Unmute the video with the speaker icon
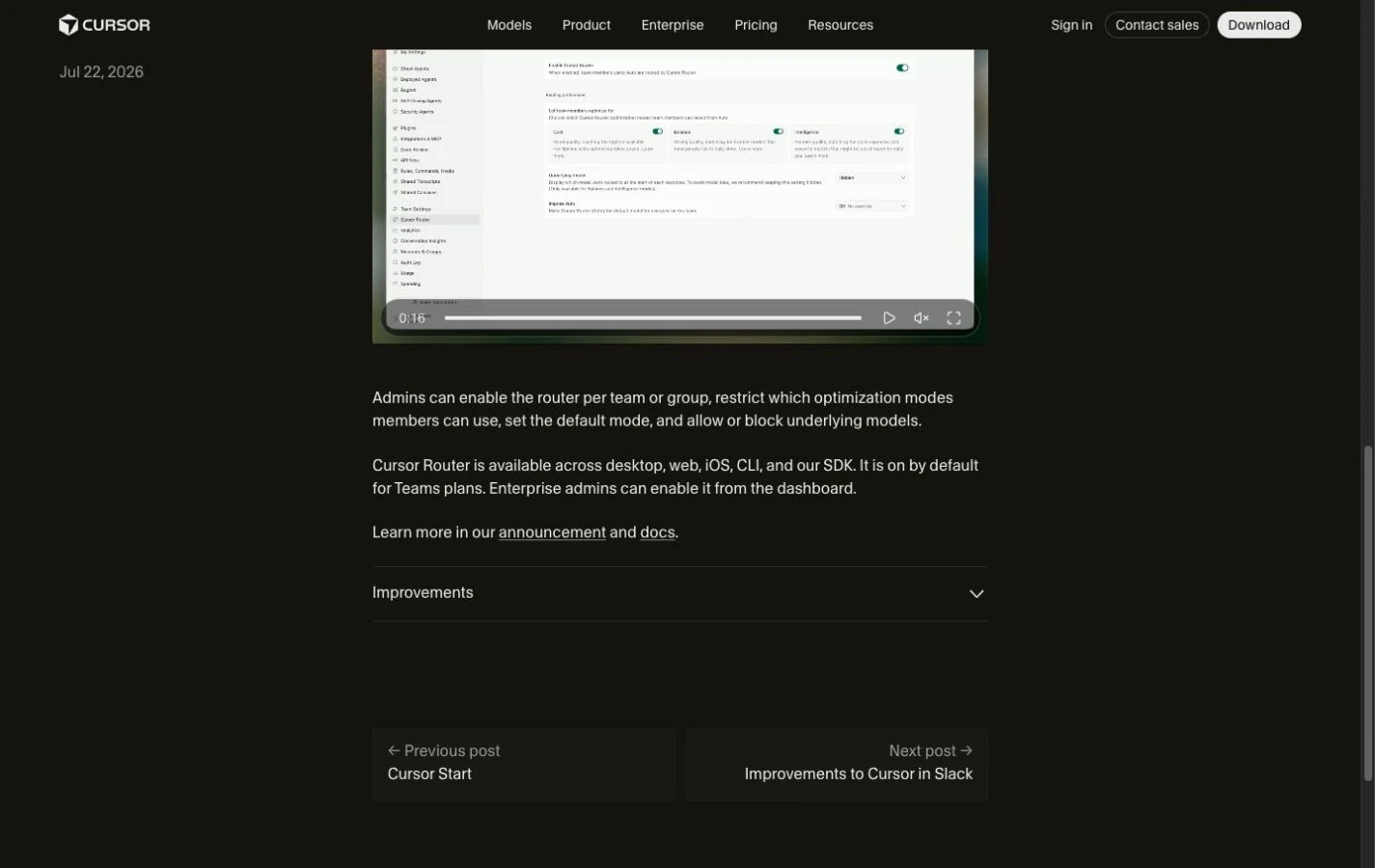 coord(921,318)
